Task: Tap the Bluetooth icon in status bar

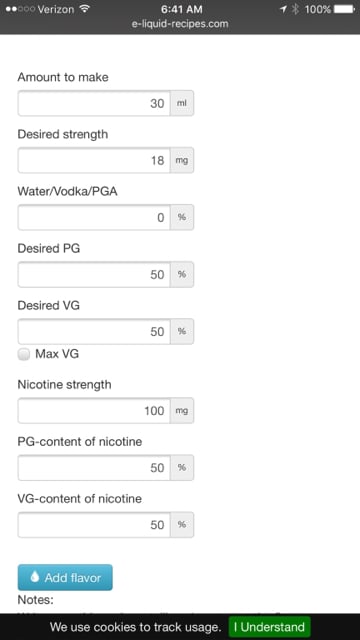Action: click(295, 9)
